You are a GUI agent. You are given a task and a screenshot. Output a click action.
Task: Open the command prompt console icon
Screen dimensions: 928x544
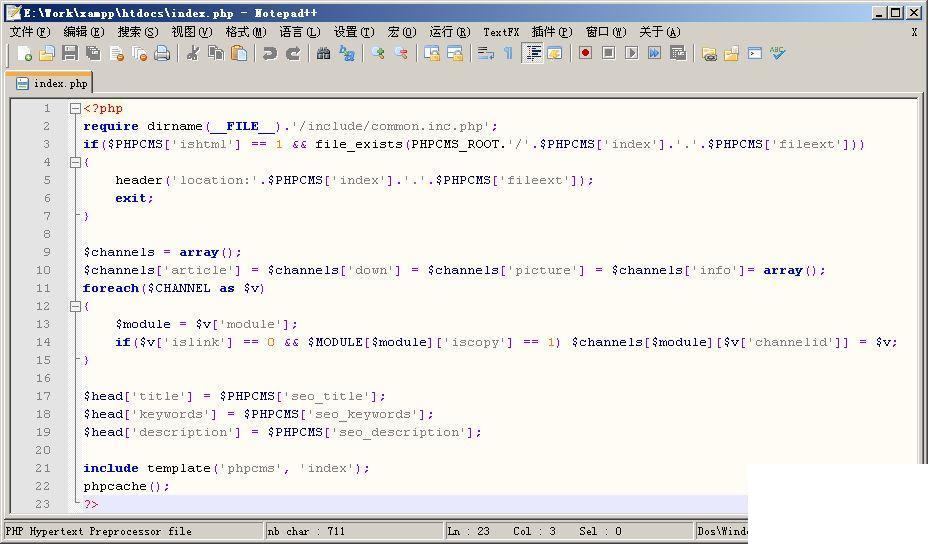click(755, 54)
